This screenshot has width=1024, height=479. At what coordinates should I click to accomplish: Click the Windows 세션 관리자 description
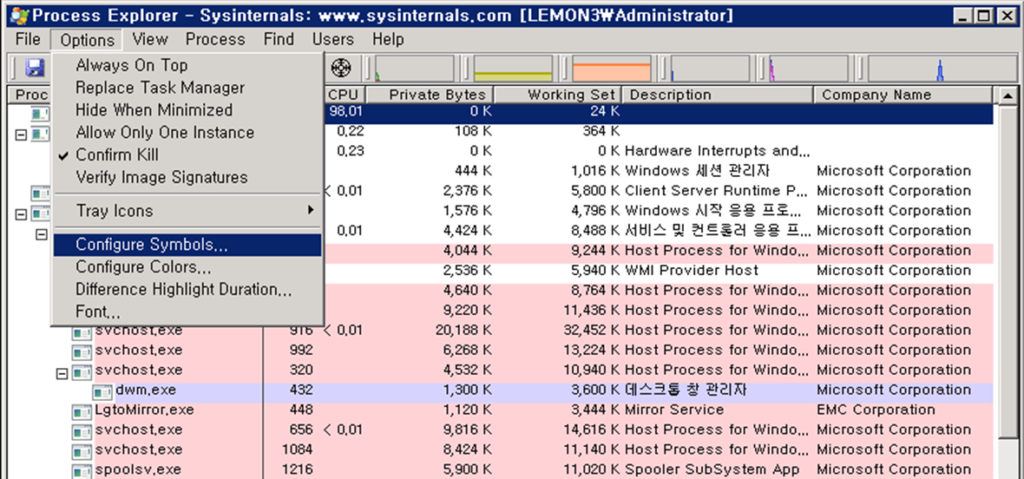coord(696,171)
